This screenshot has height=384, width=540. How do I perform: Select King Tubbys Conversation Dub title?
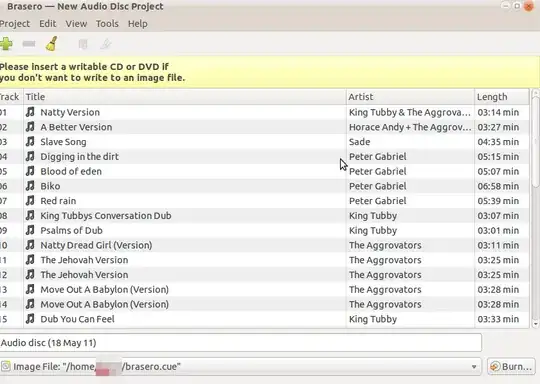(x=106, y=216)
